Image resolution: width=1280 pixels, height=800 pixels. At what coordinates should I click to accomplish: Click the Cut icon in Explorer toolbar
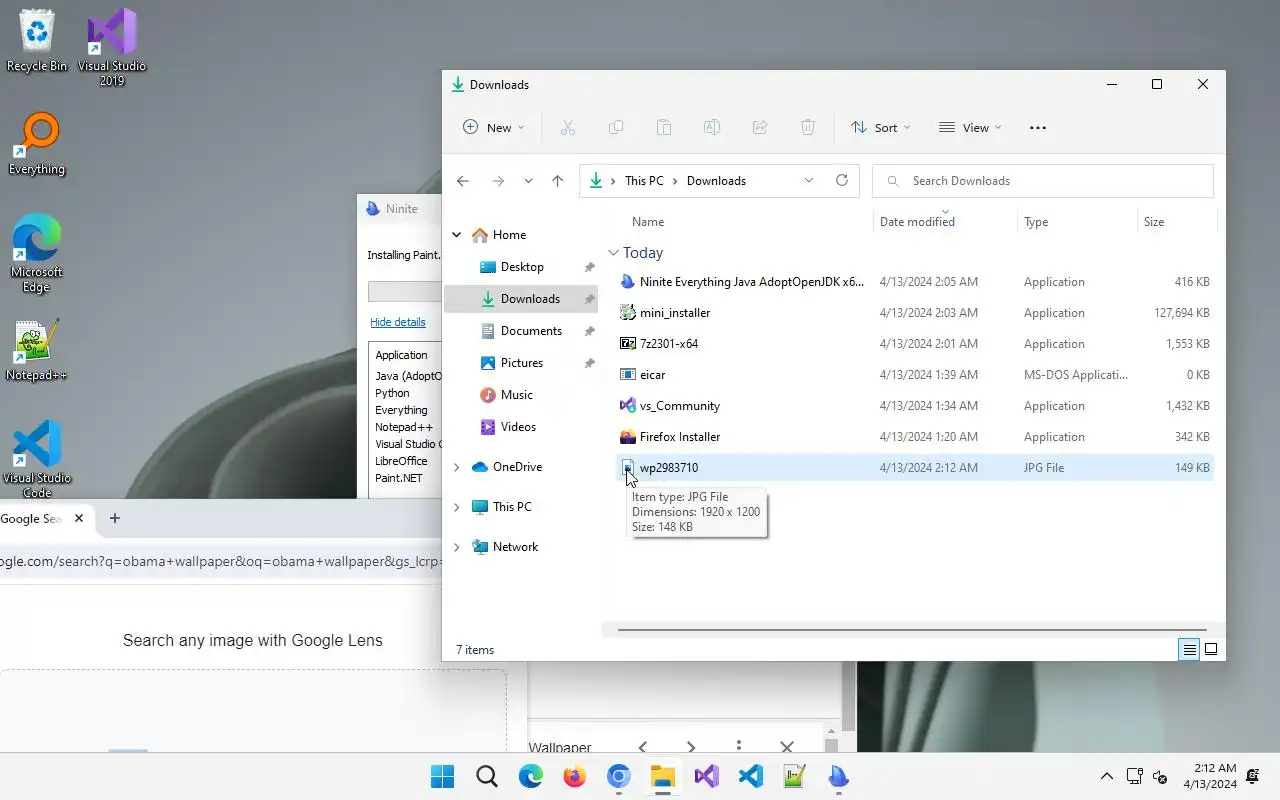tap(568, 128)
